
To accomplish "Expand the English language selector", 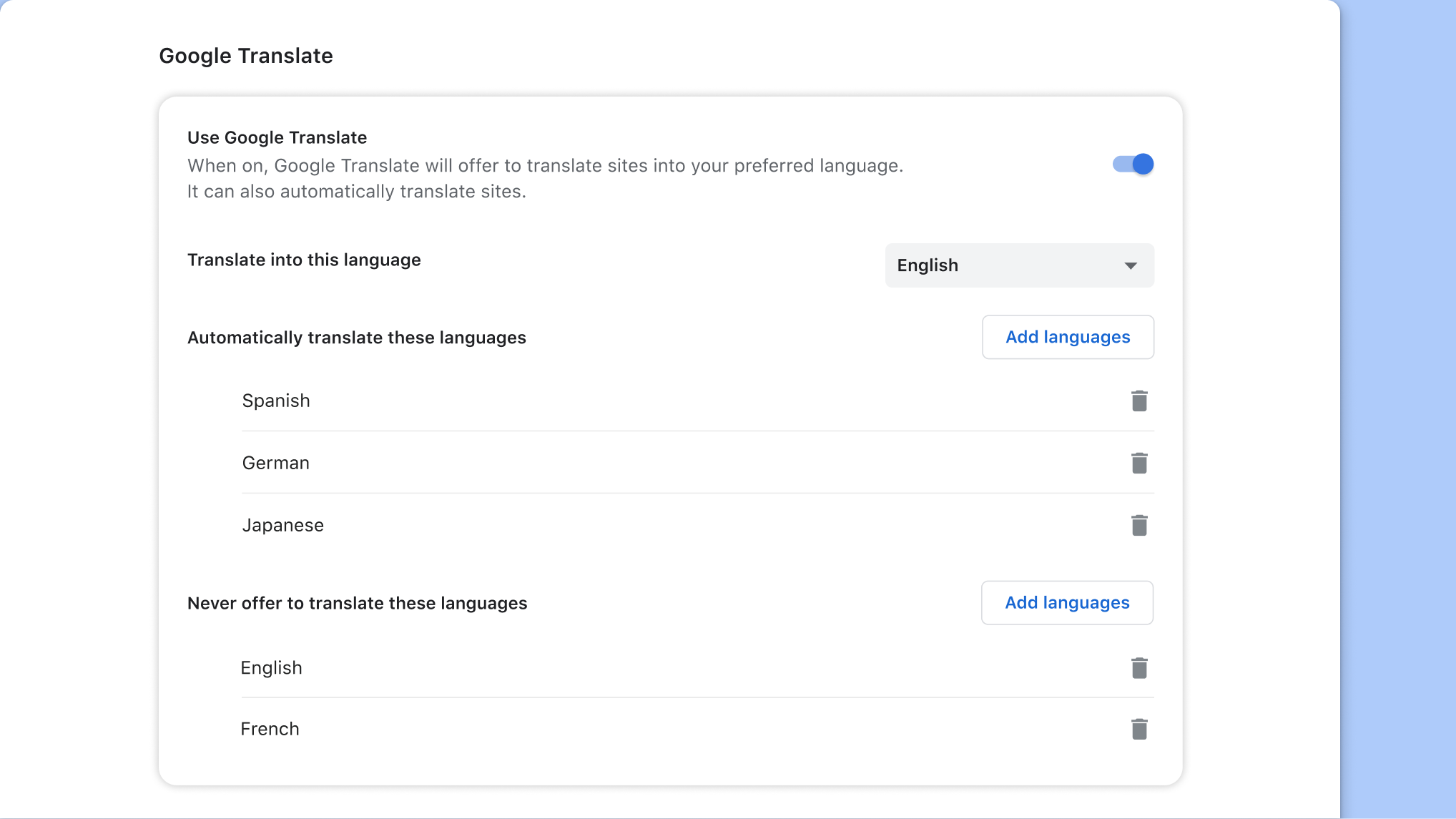I will pyautogui.click(x=1018, y=265).
